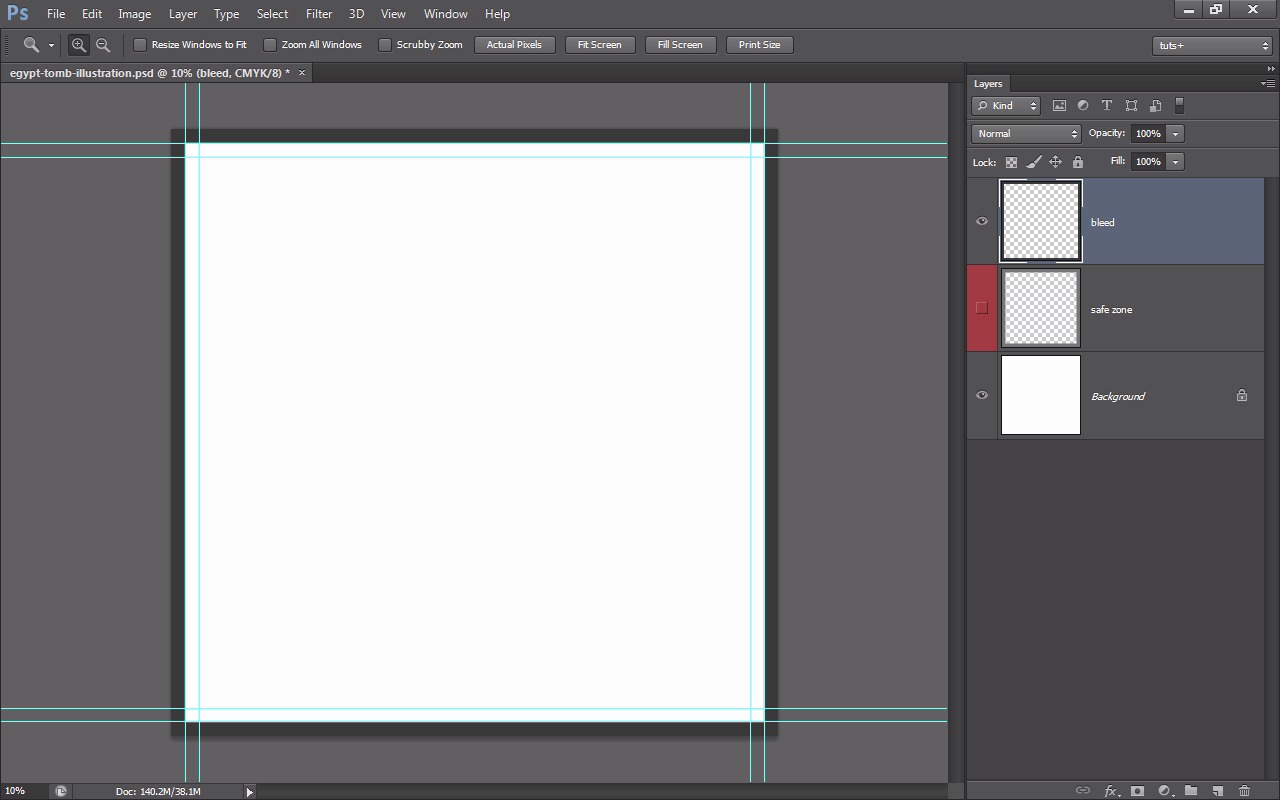Click the Actual Pixels button
The image size is (1280, 800).
(514, 45)
